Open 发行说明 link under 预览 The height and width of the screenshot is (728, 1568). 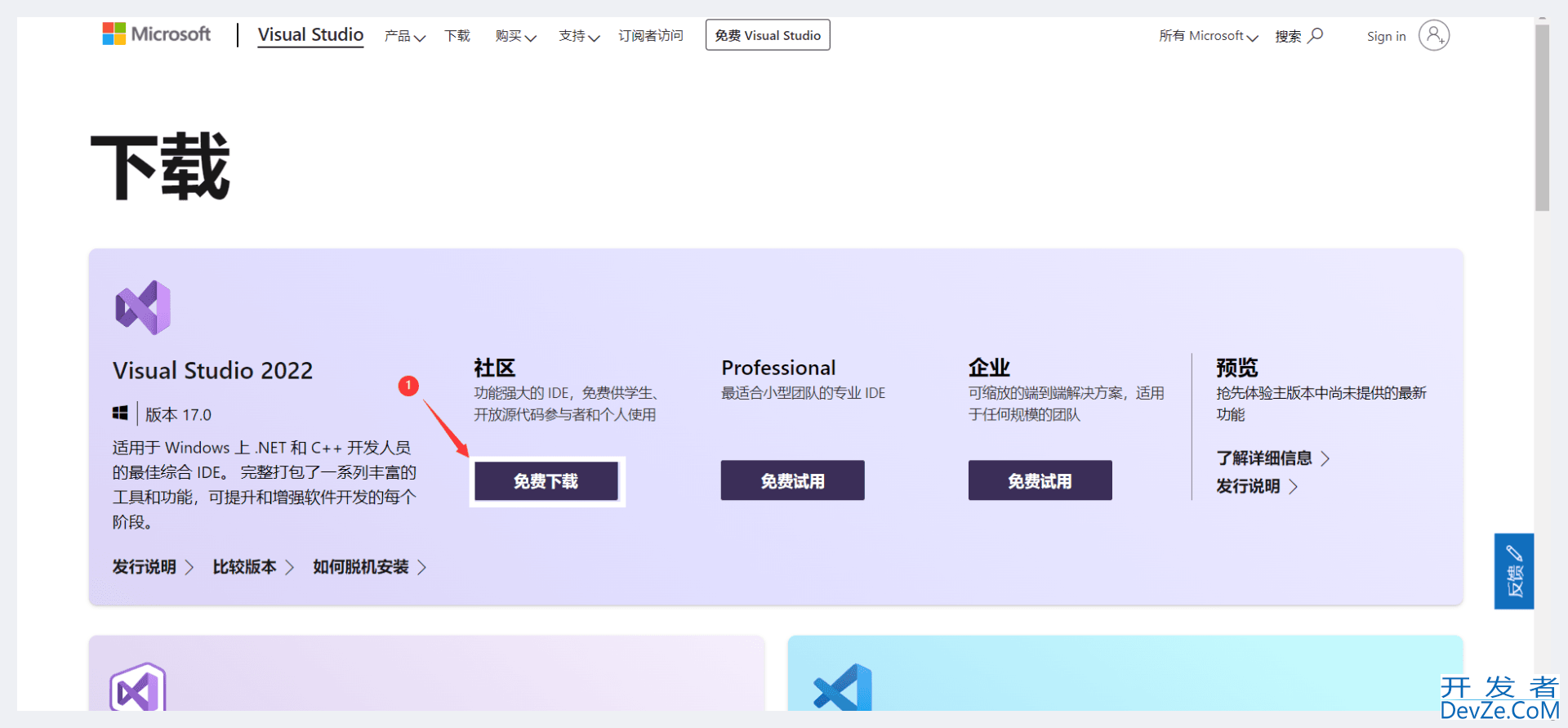(x=1256, y=486)
